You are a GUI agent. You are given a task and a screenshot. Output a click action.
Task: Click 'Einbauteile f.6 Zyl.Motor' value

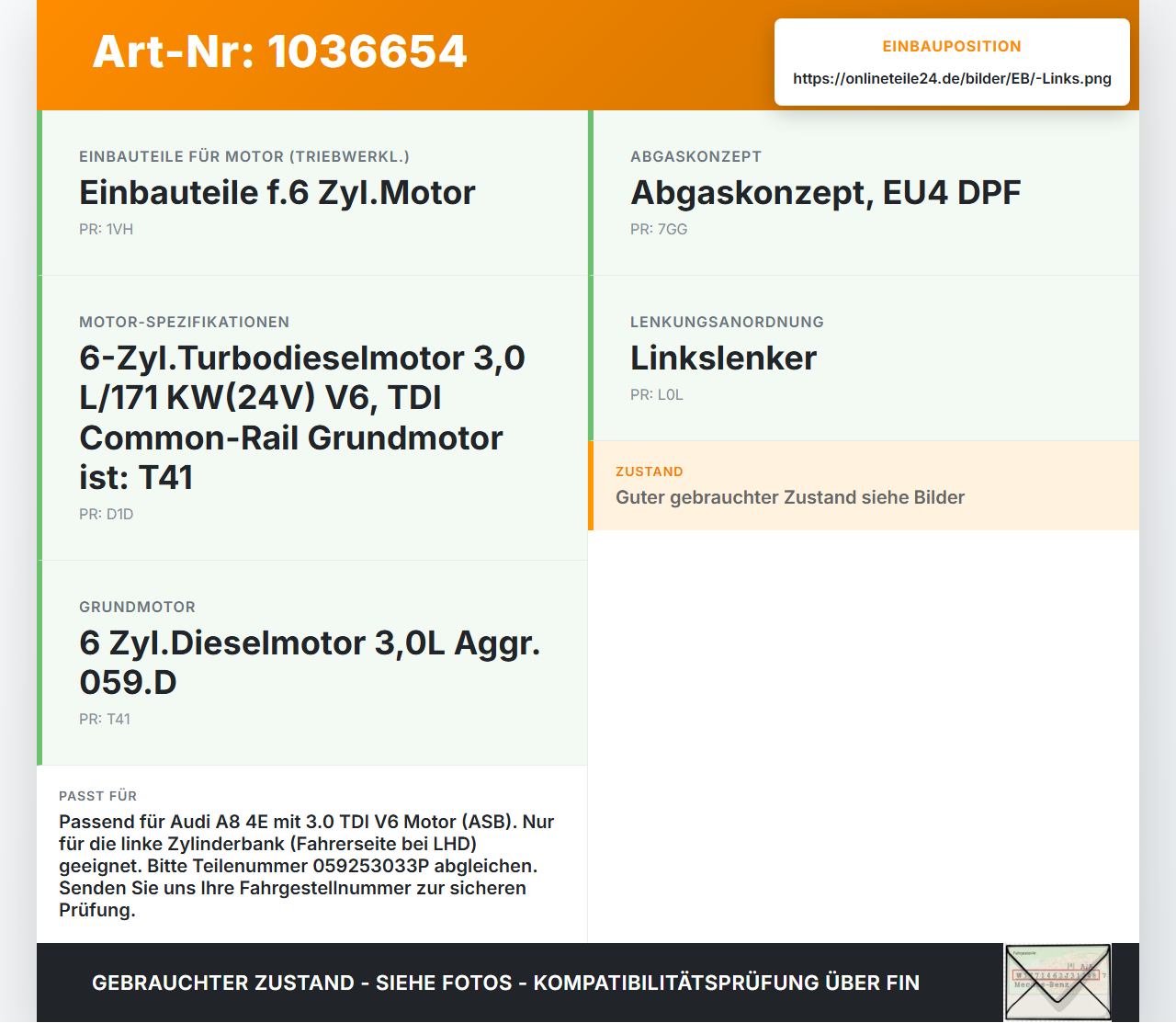click(277, 193)
